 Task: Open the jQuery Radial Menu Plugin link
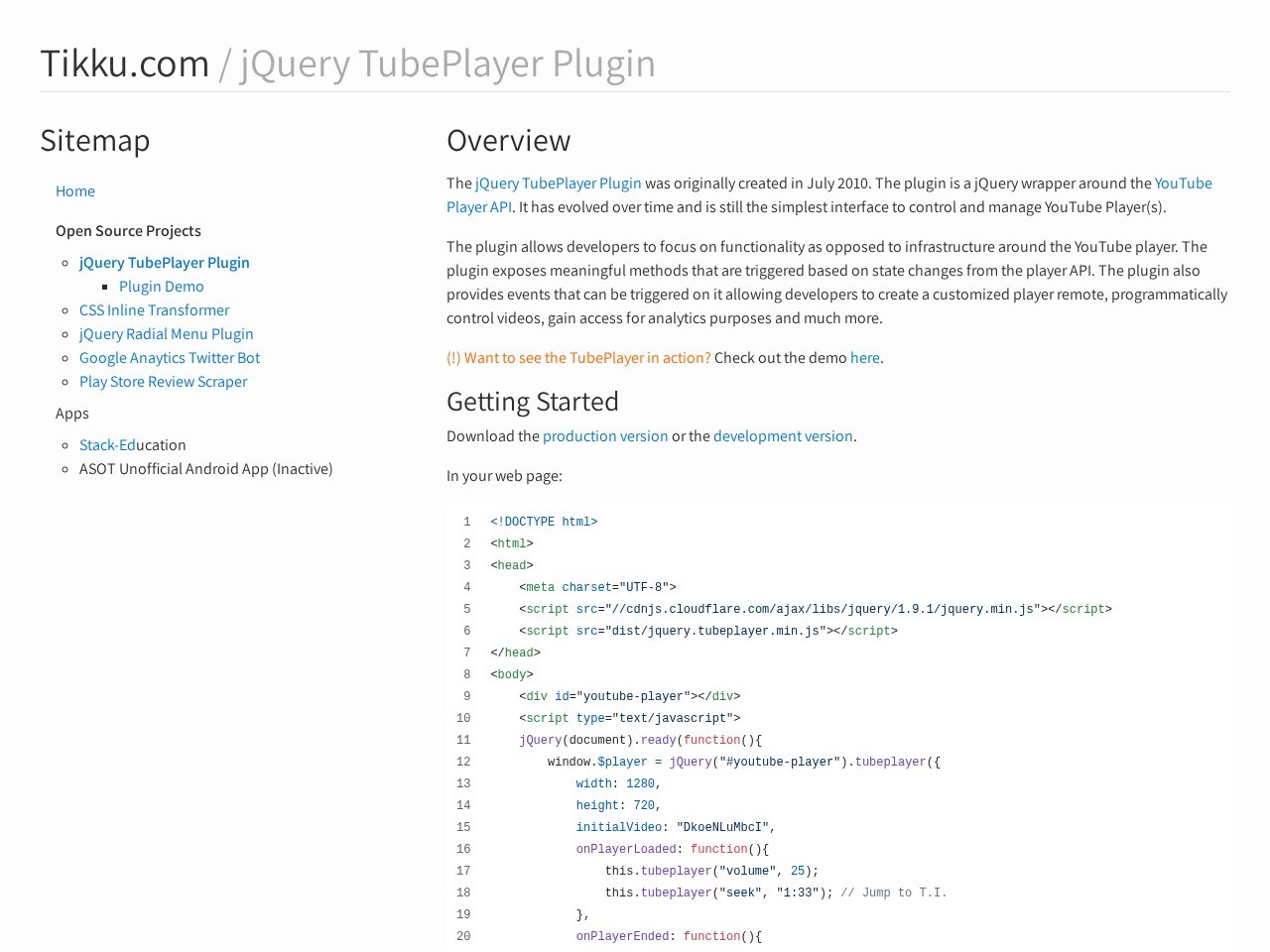click(166, 333)
